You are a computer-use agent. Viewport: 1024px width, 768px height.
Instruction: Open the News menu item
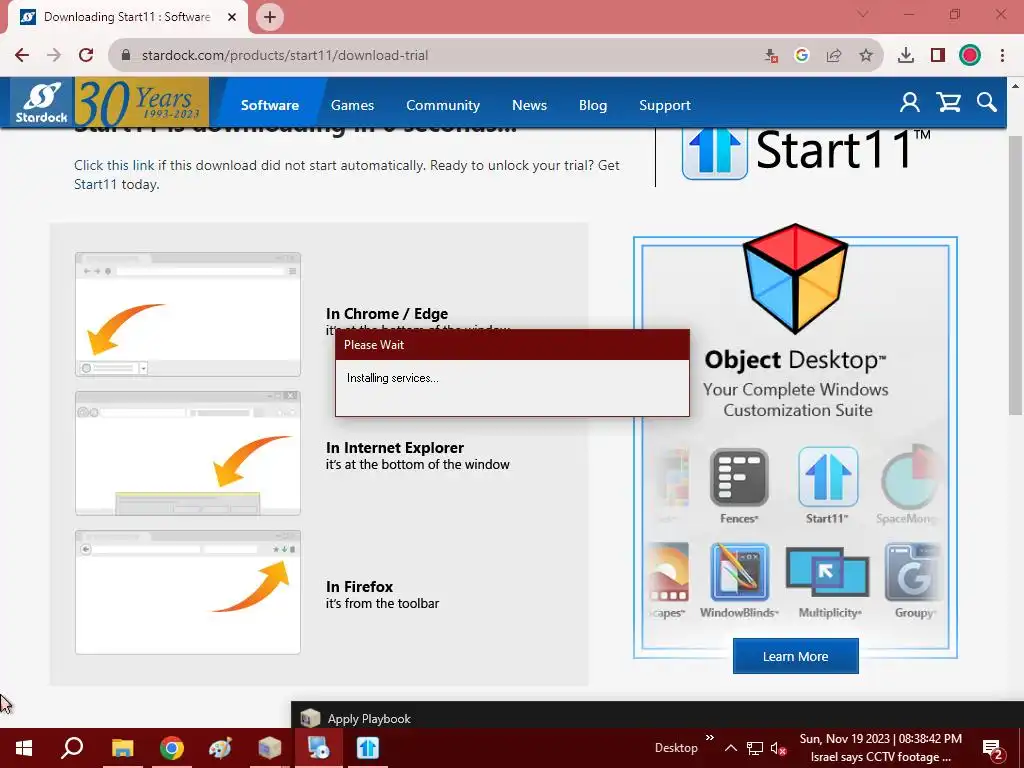click(529, 105)
